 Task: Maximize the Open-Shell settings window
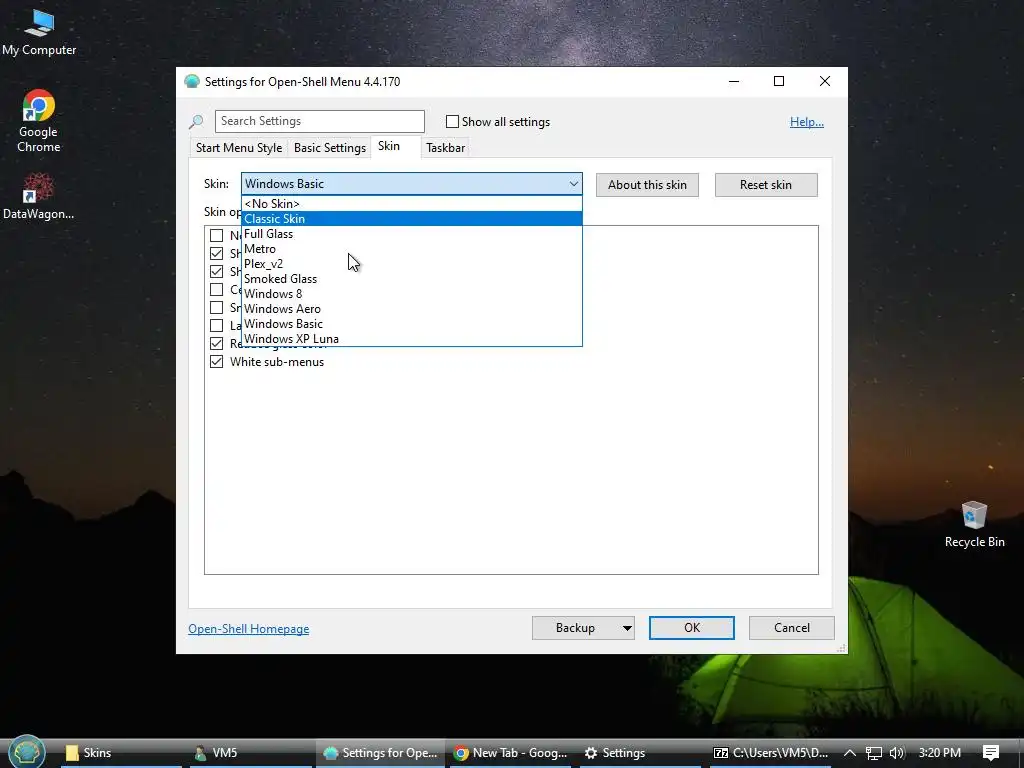(778, 82)
